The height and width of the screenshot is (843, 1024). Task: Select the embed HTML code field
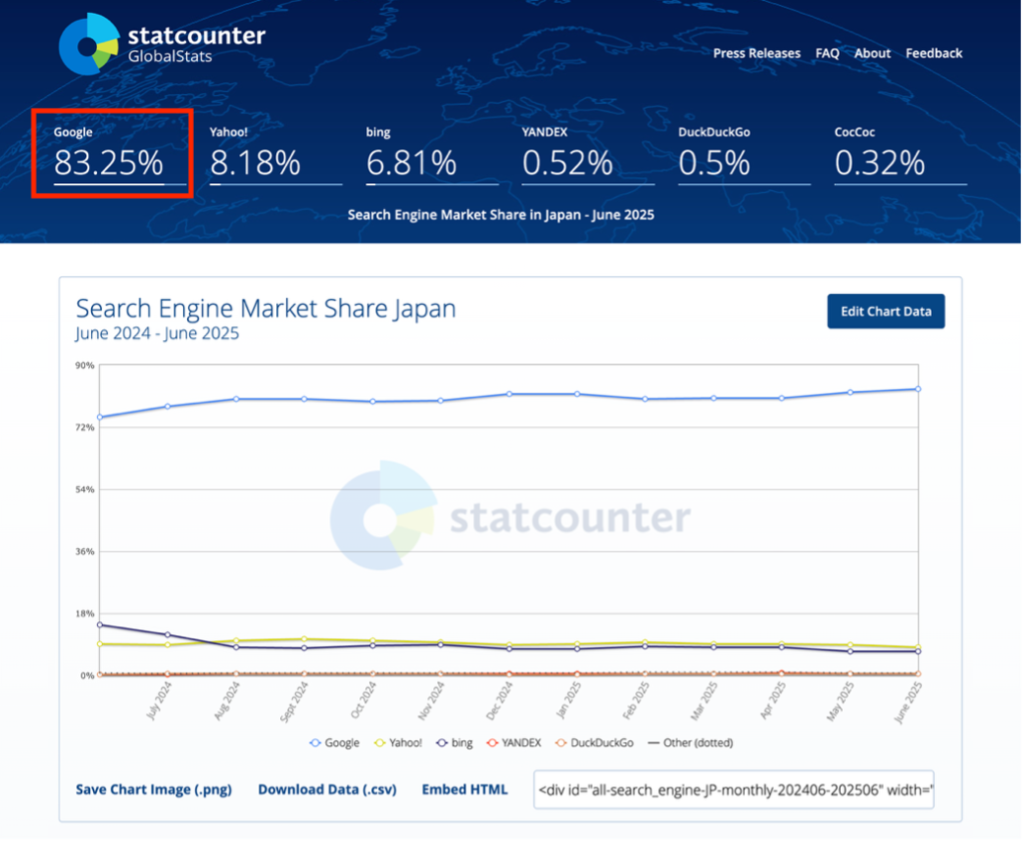tap(734, 789)
